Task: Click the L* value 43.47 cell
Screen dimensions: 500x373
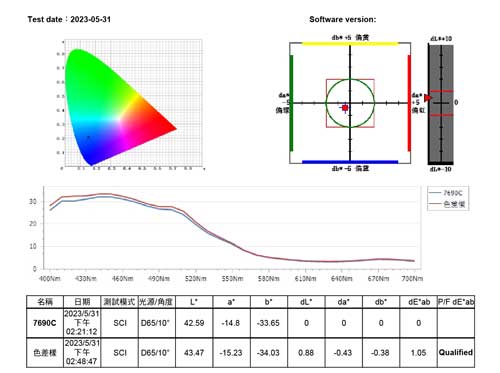Action: 194,353
